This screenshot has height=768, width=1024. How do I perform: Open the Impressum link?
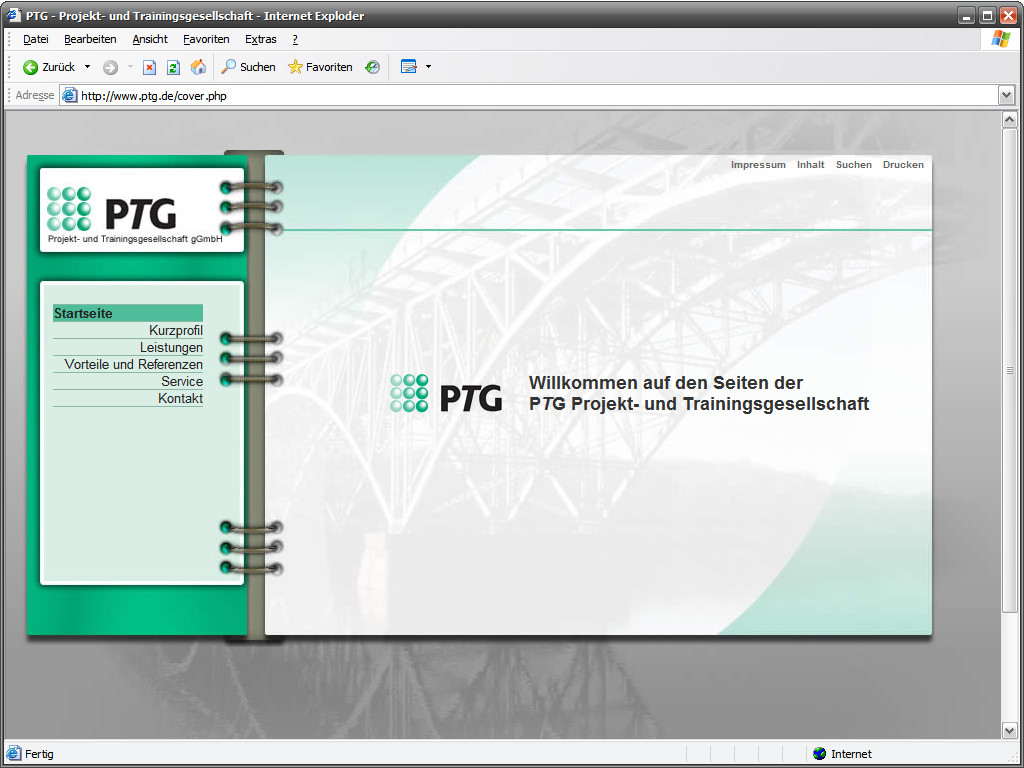coord(758,165)
